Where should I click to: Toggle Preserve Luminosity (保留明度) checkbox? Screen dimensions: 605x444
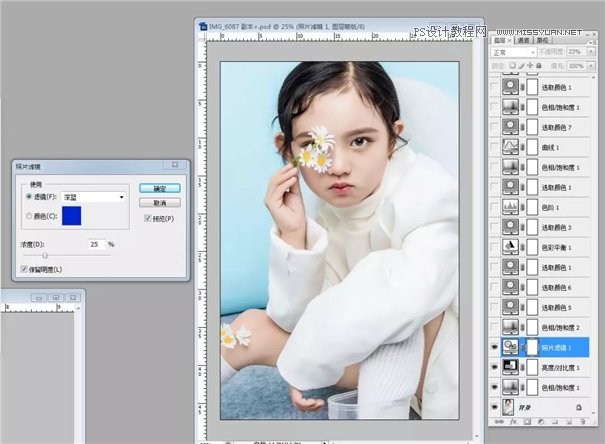click(x=25, y=269)
